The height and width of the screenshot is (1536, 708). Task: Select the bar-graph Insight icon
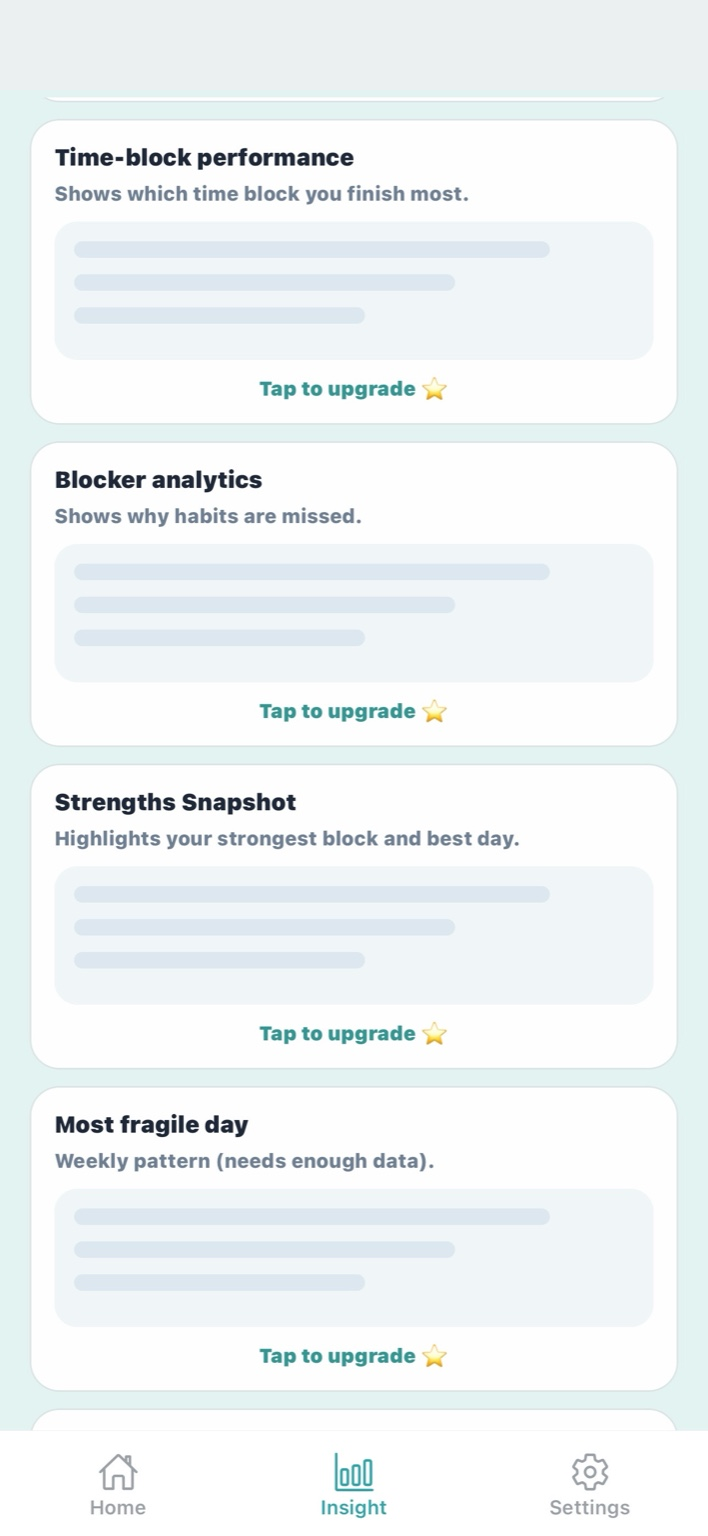pyautogui.click(x=353, y=1472)
